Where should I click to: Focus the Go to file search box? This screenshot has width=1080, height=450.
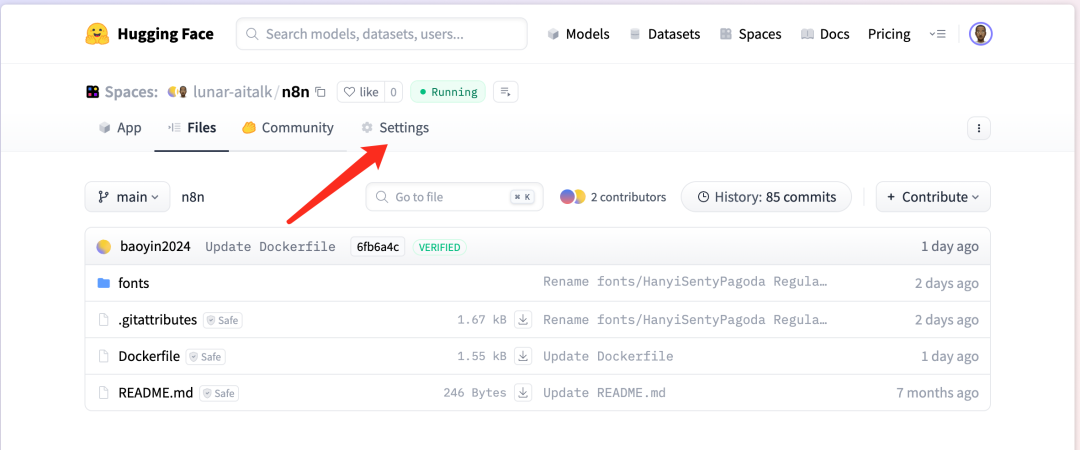click(x=455, y=197)
